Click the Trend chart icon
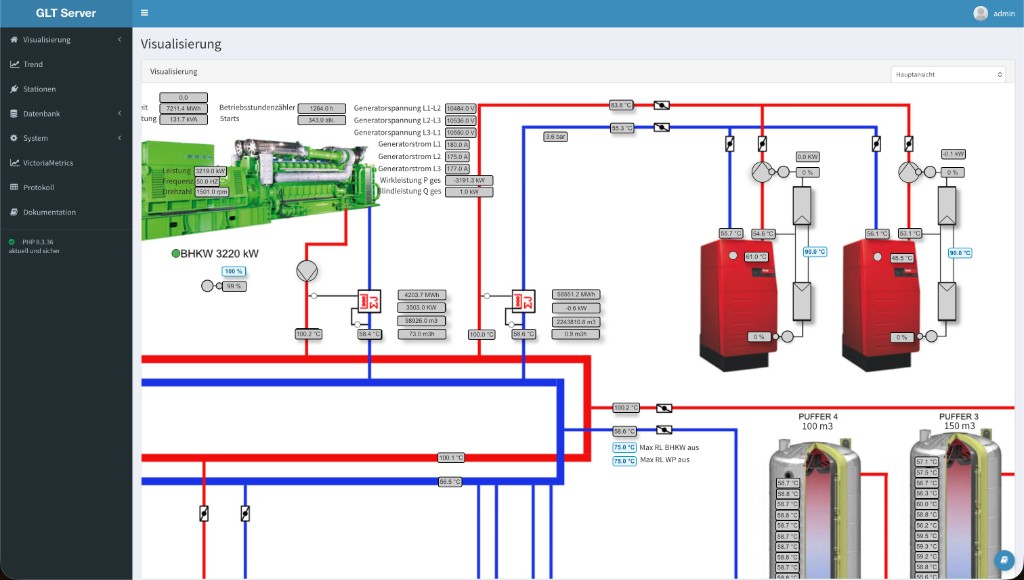1024x580 pixels. click(14, 65)
